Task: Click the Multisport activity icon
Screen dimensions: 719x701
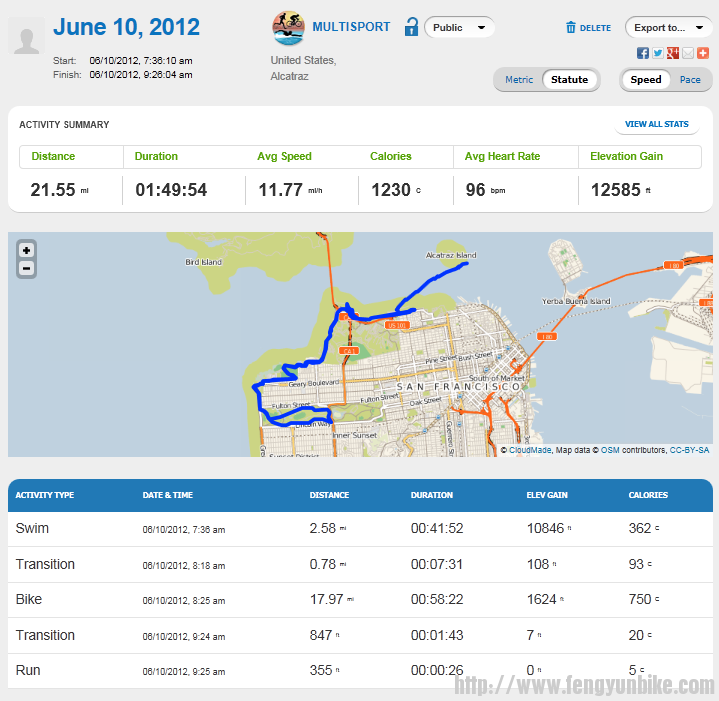Action: pos(289,28)
